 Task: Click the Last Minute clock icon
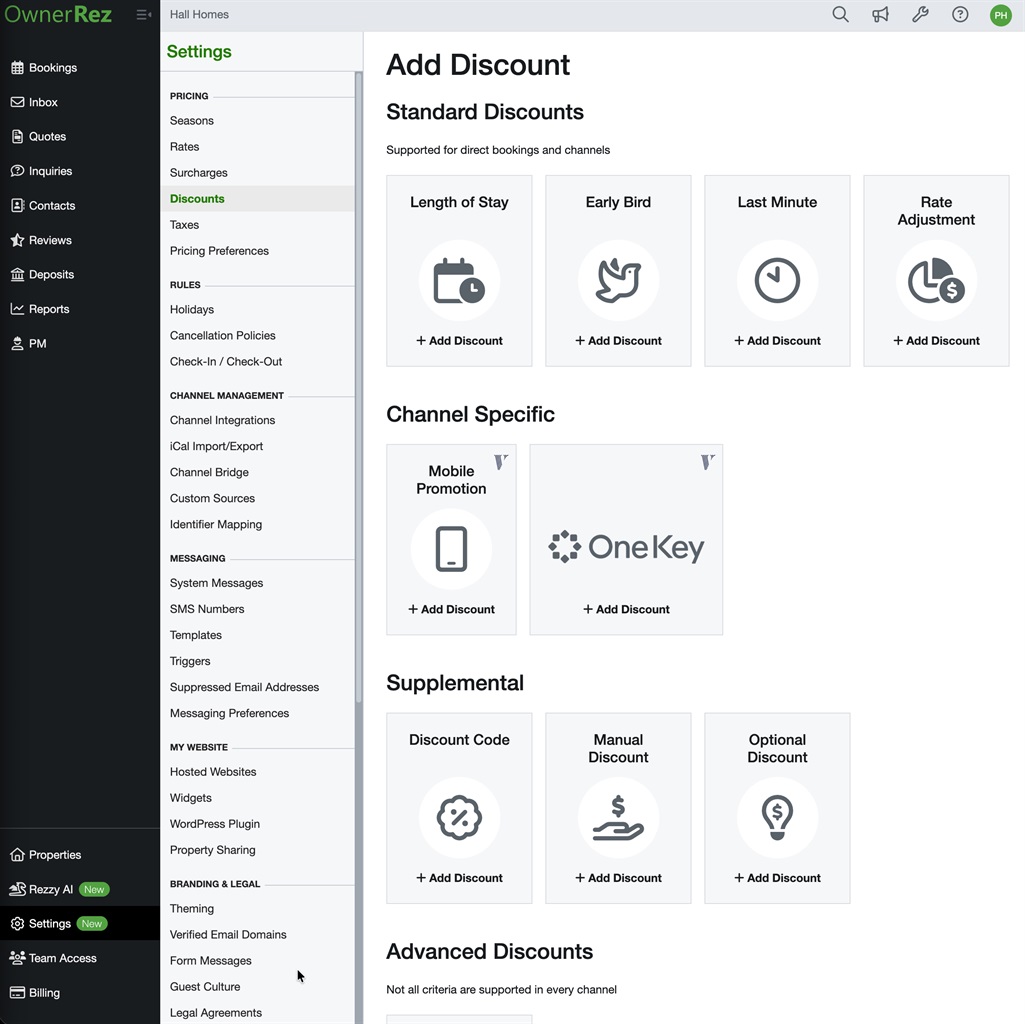[777, 281]
